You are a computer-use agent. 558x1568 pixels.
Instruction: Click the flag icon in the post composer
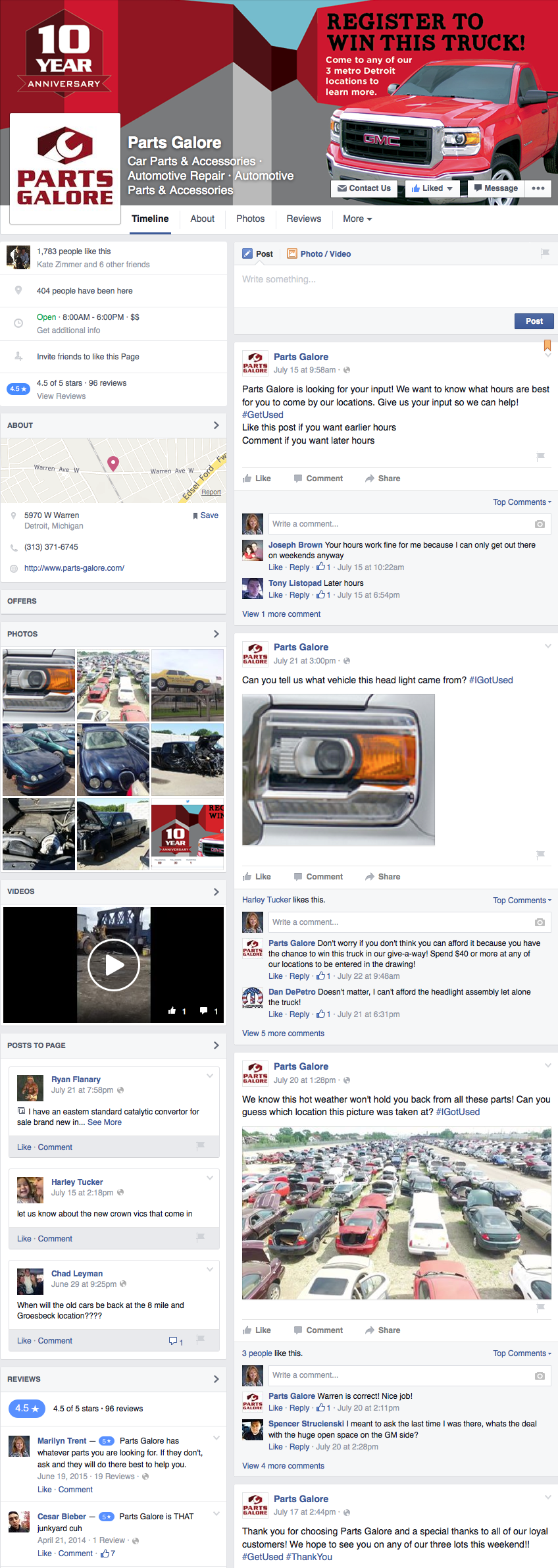pyautogui.click(x=545, y=253)
